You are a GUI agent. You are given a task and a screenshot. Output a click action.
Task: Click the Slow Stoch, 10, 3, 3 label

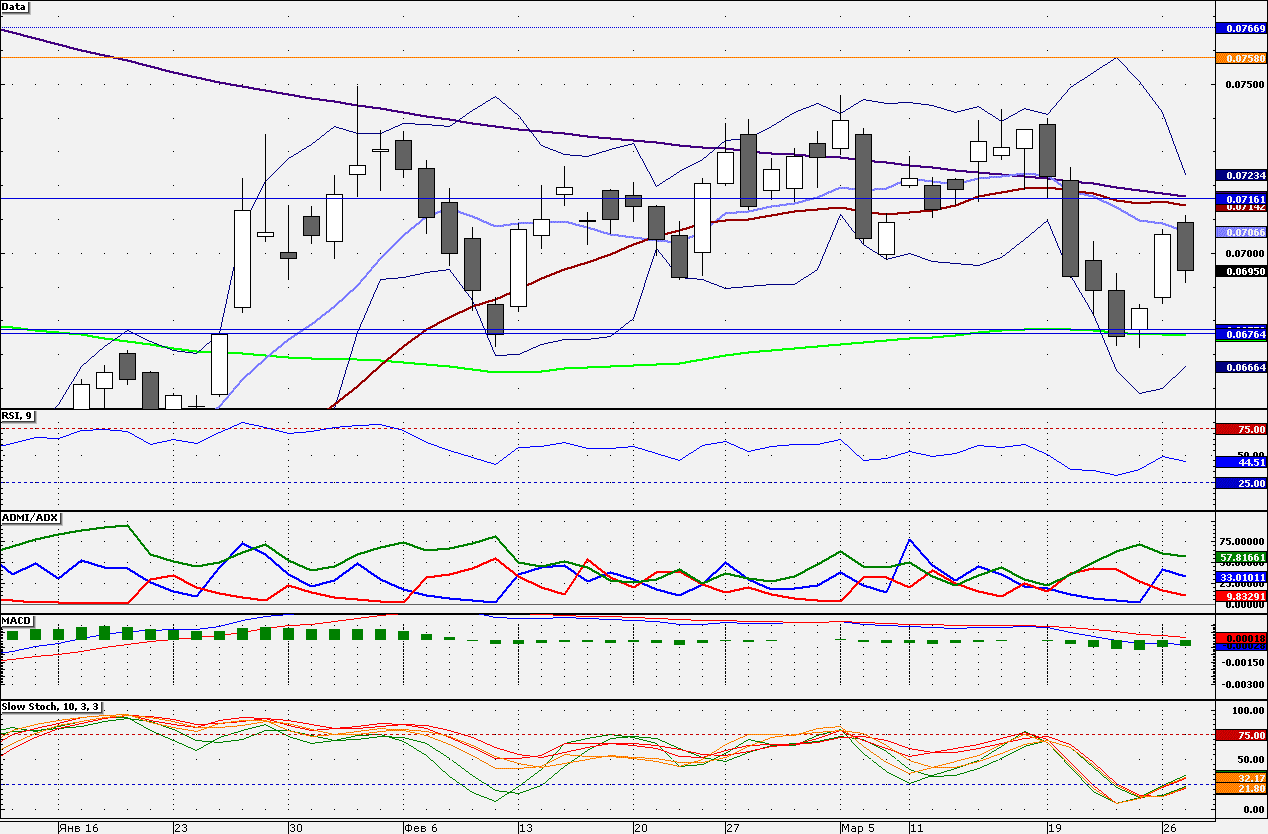(x=49, y=706)
